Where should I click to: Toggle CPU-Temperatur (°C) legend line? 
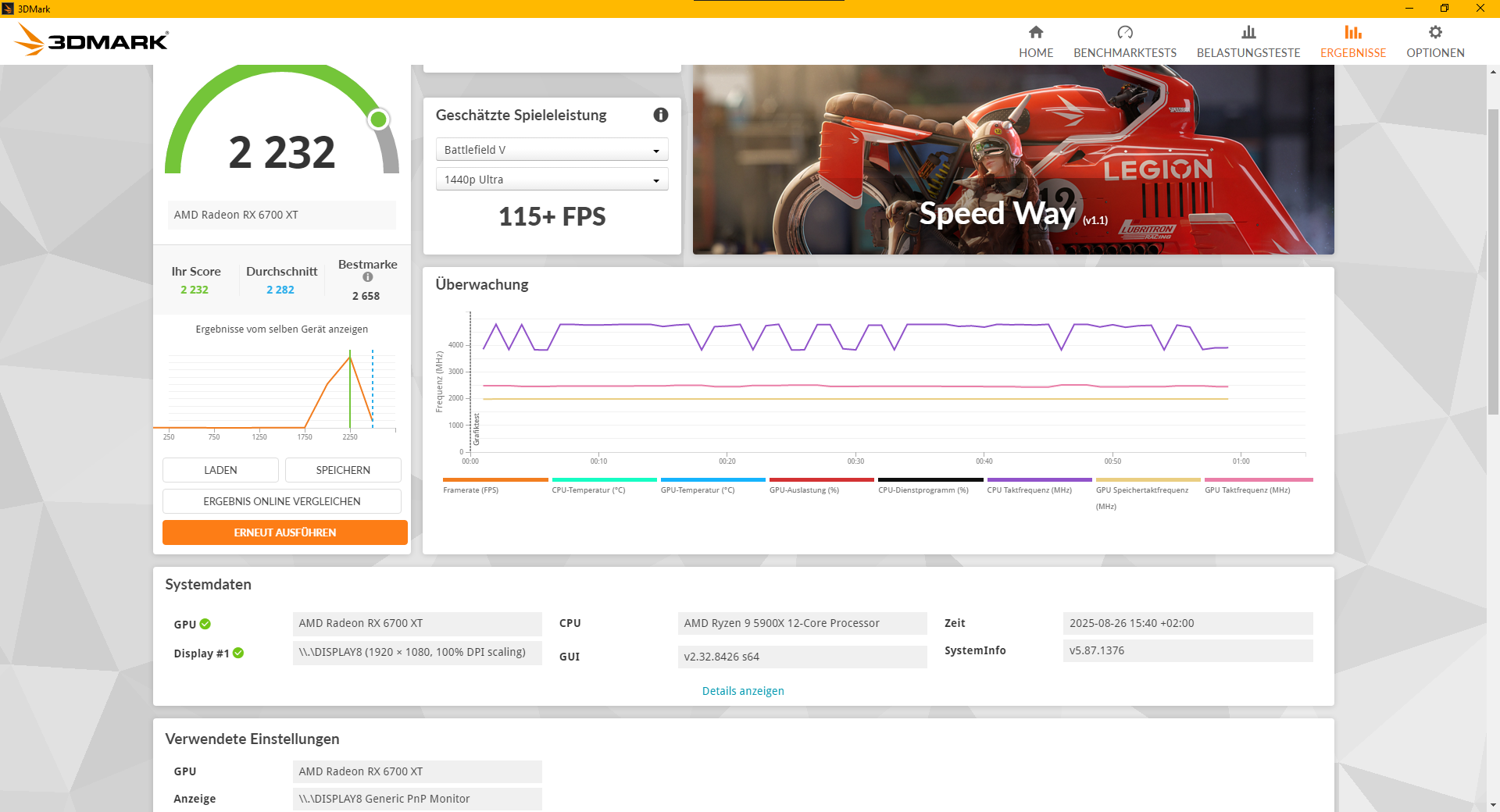click(x=604, y=486)
